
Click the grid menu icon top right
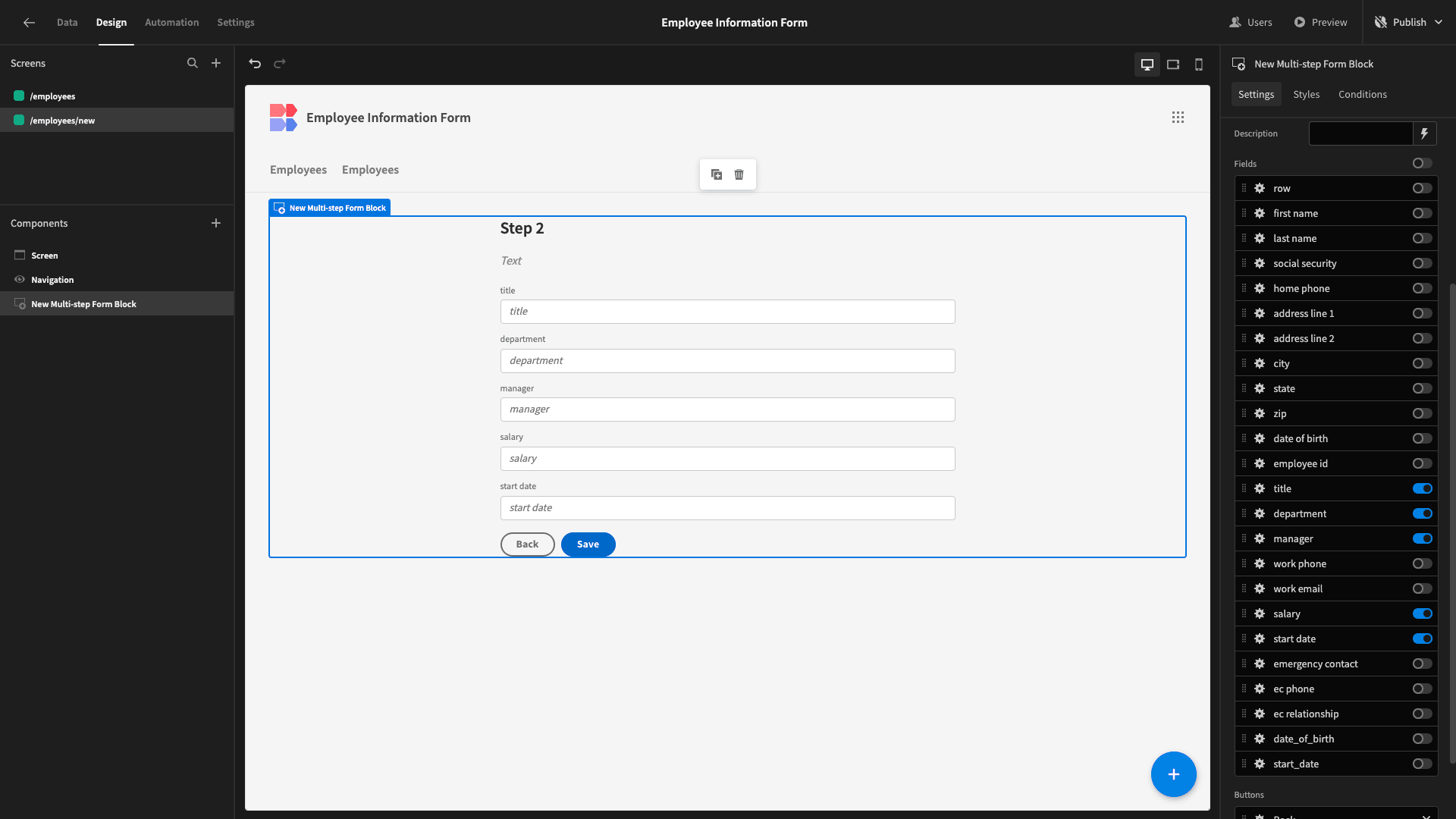coord(1178,117)
